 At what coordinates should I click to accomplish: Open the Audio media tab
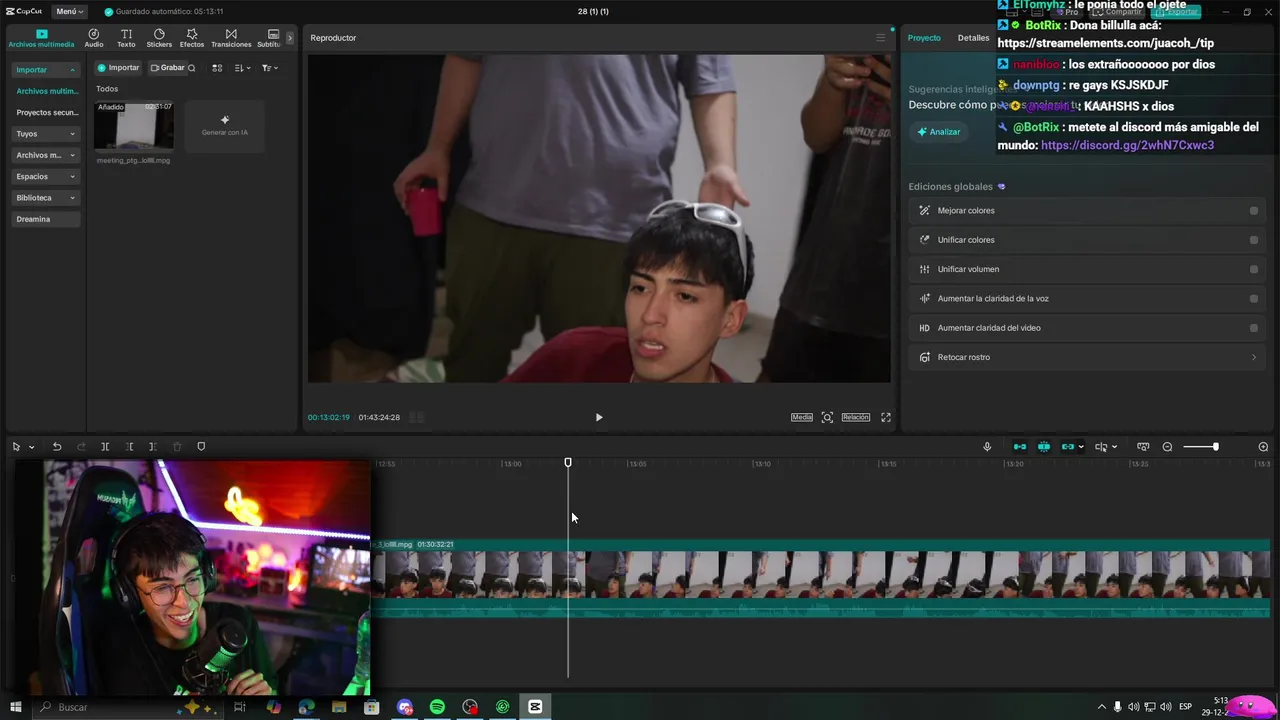coord(94,38)
